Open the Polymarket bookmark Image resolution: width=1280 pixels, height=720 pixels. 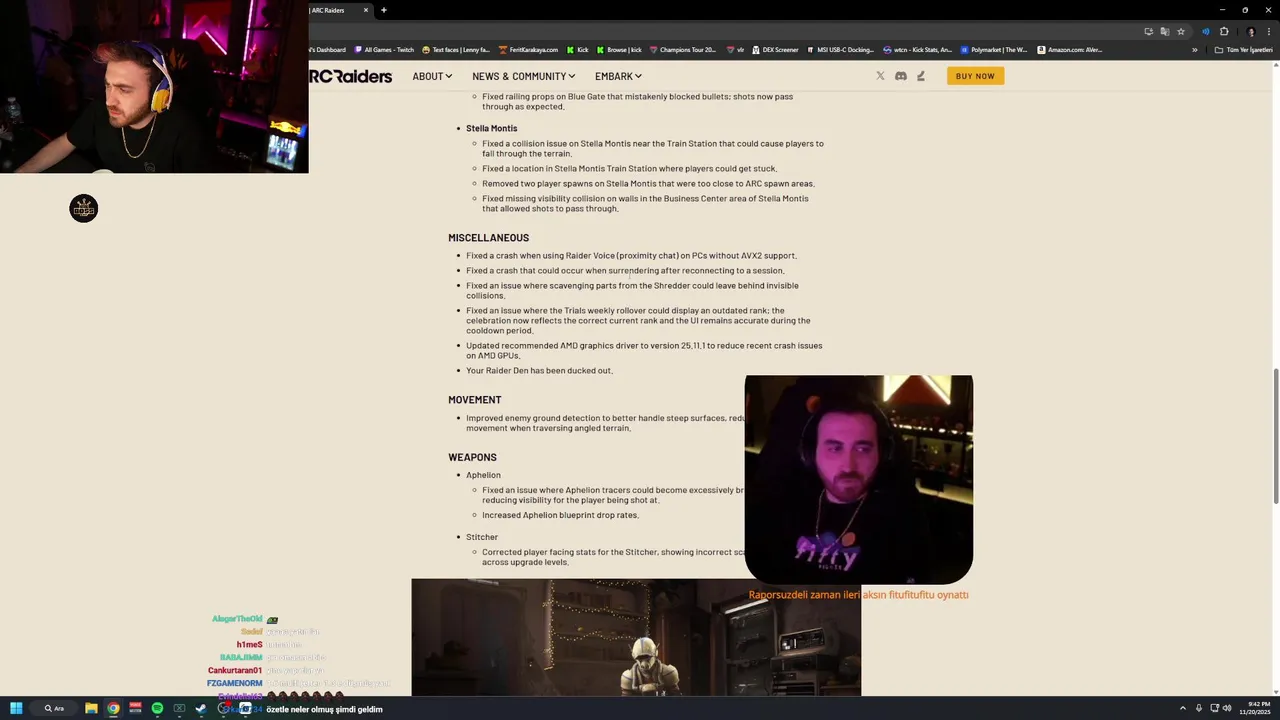coord(994,49)
